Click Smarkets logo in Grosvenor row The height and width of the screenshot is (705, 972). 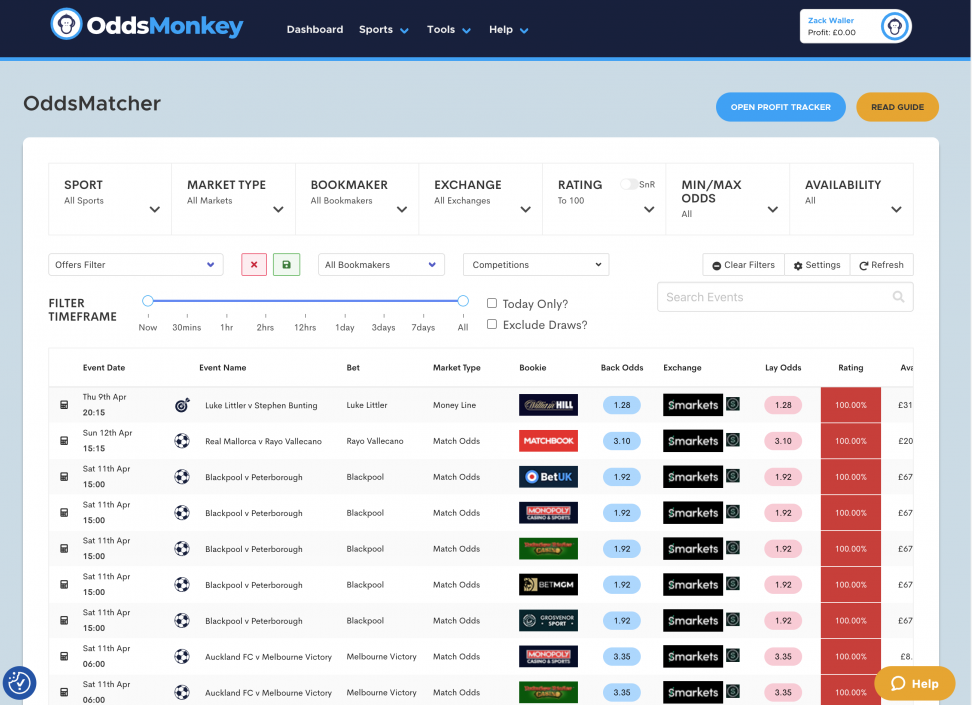click(x=693, y=621)
